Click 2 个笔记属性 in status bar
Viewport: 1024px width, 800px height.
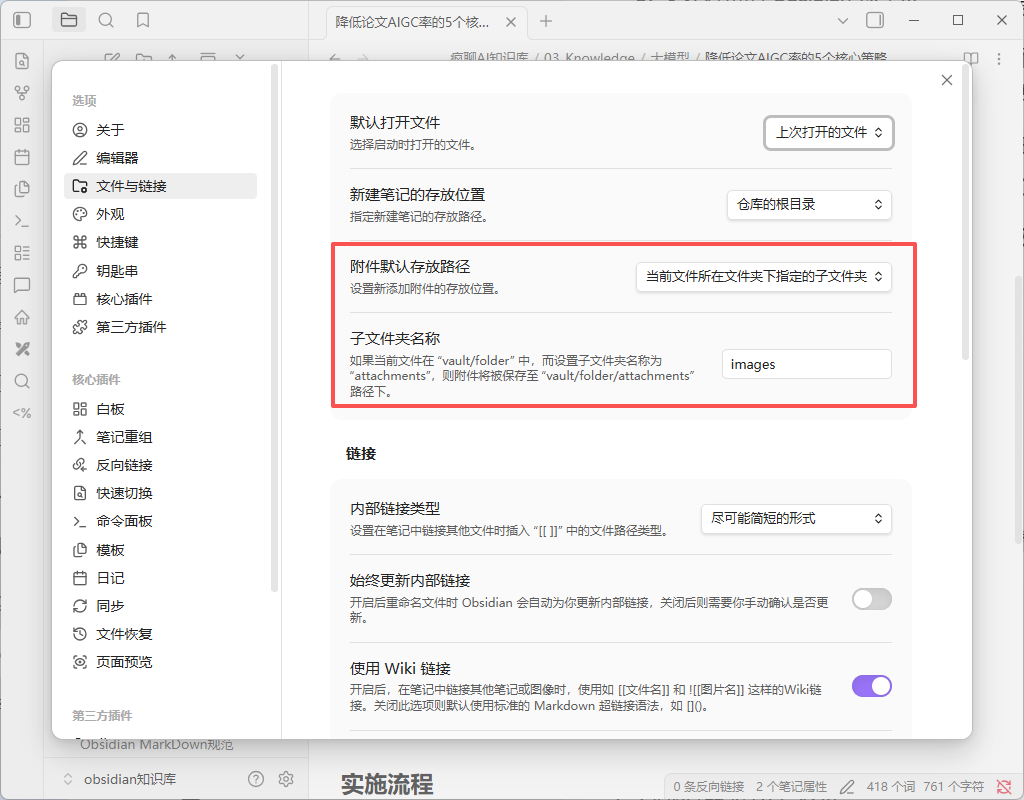[x=792, y=786]
